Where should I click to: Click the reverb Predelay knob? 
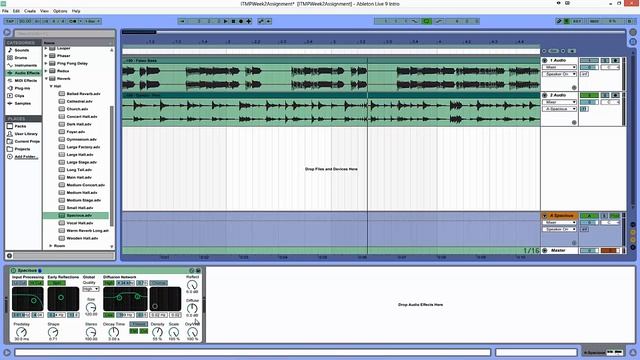point(21,333)
